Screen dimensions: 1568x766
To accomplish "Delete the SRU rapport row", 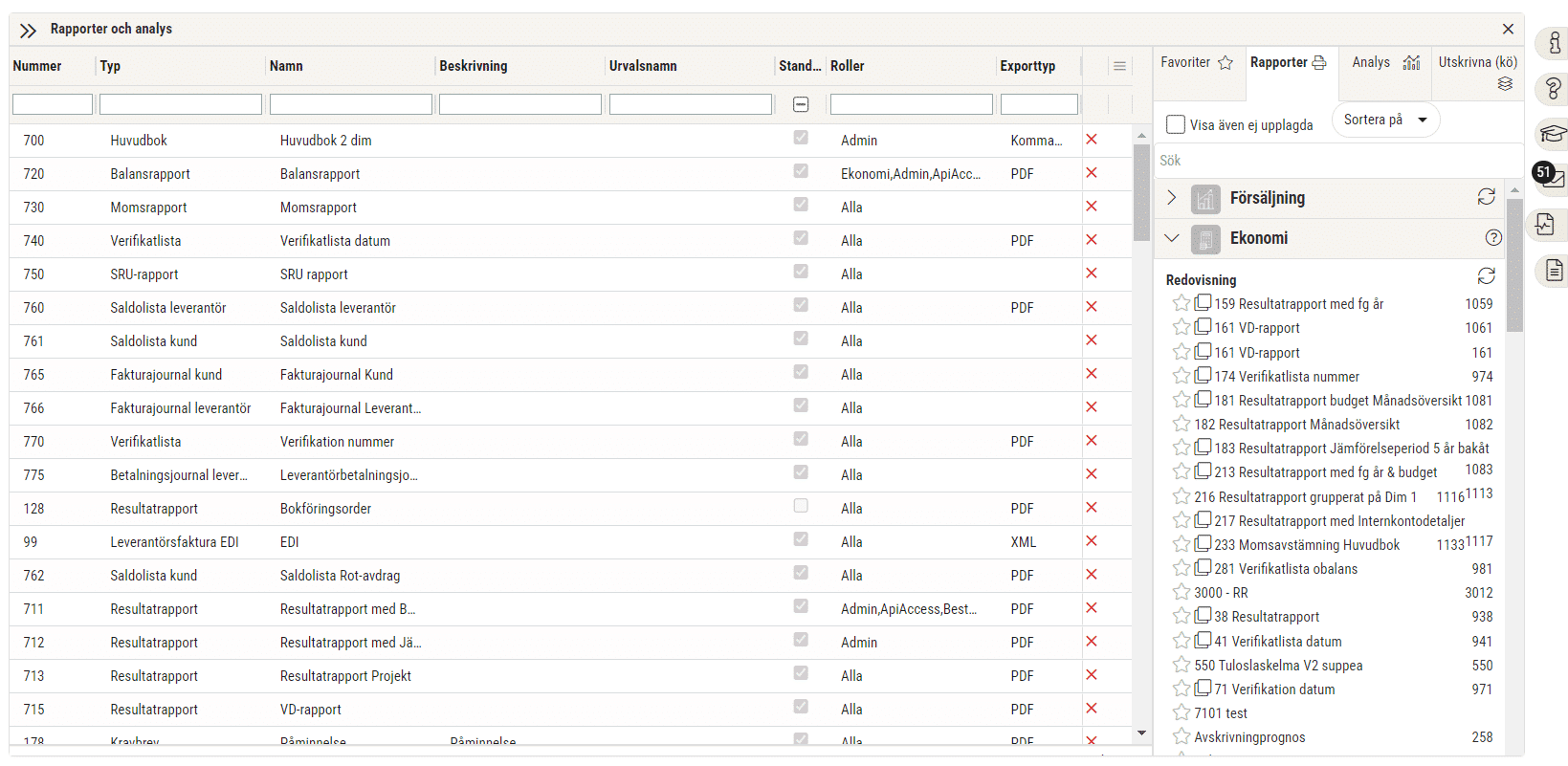I will [x=1092, y=274].
